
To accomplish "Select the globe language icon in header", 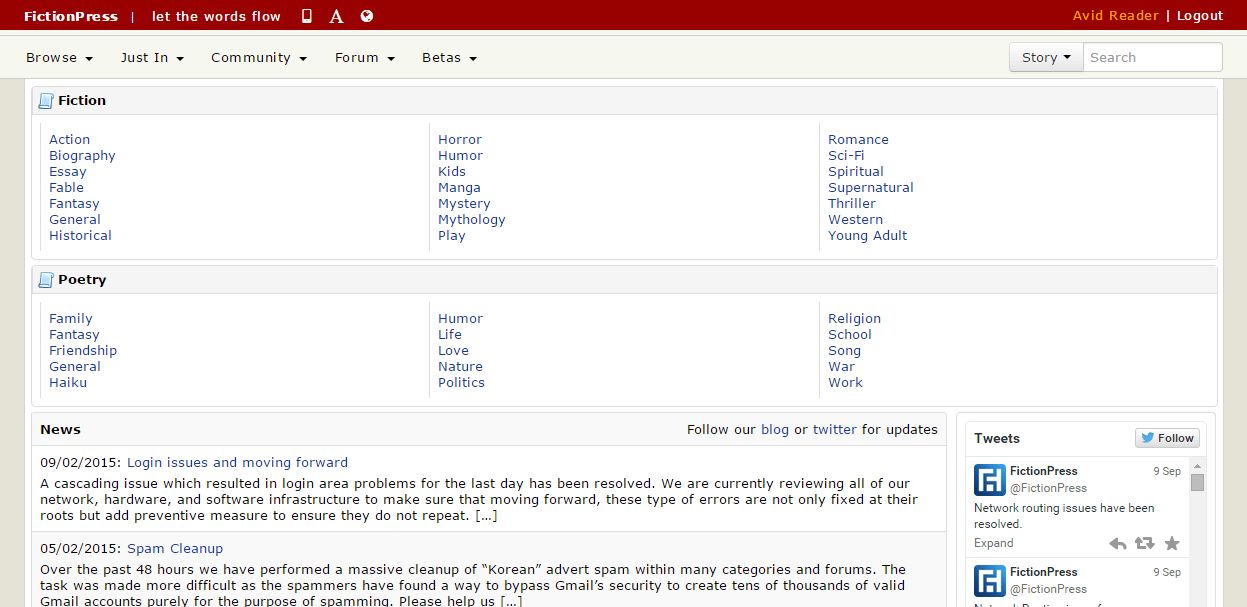I will [x=366, y=15].
